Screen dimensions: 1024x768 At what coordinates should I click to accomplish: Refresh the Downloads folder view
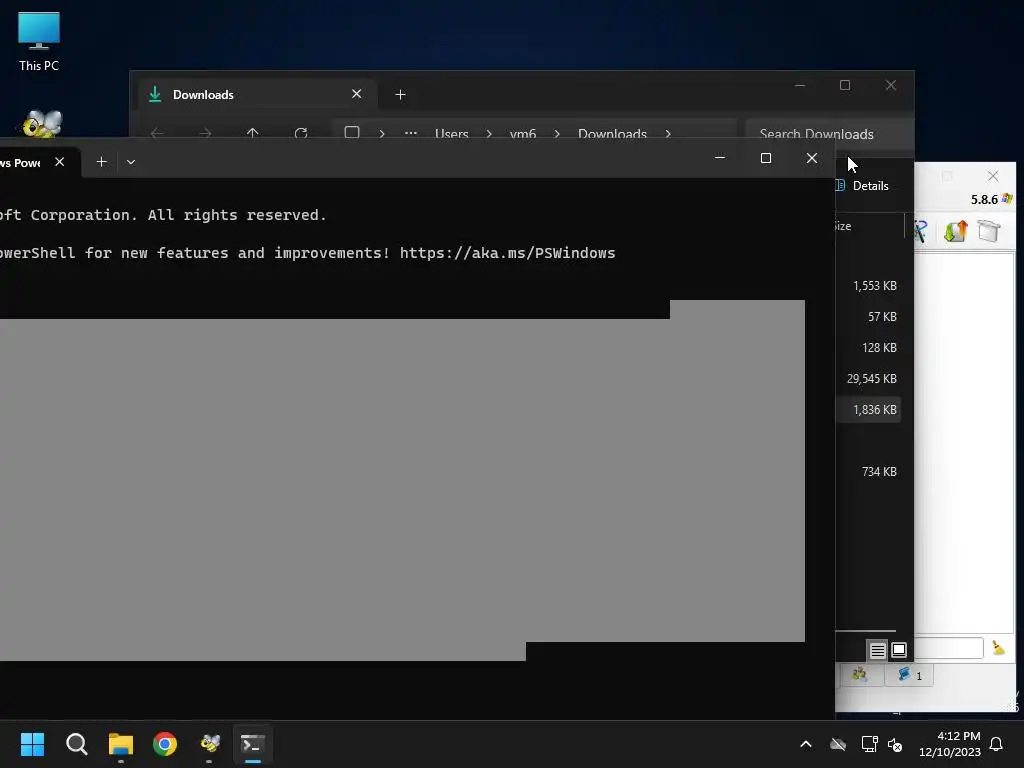pyautogui.click(x=300, y=133)
